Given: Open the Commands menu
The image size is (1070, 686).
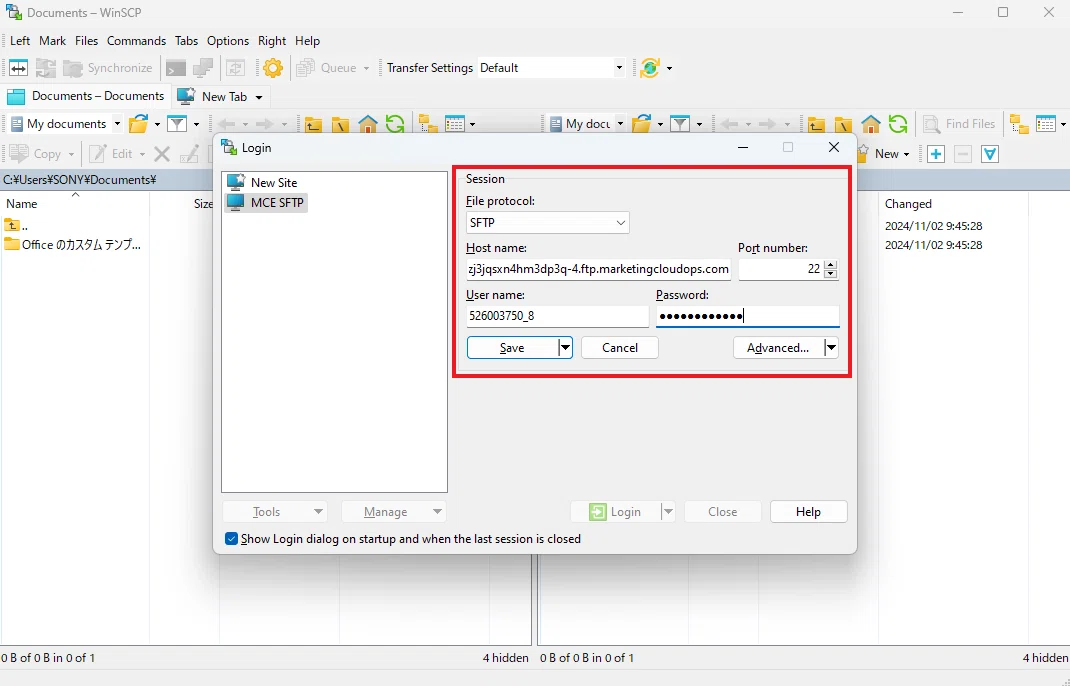Looking at the screenshot, I should click(x=136, y=41).
